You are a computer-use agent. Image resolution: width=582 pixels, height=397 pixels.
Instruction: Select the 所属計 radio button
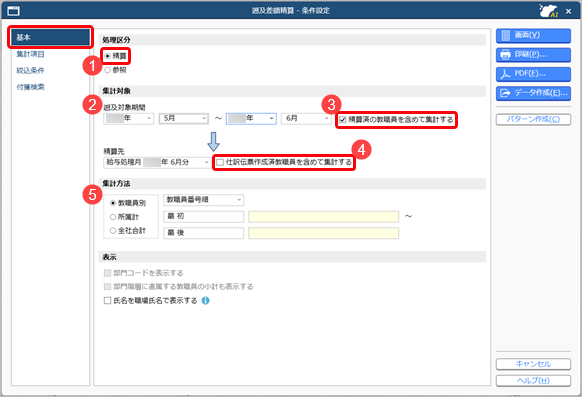tap(113, 217)
